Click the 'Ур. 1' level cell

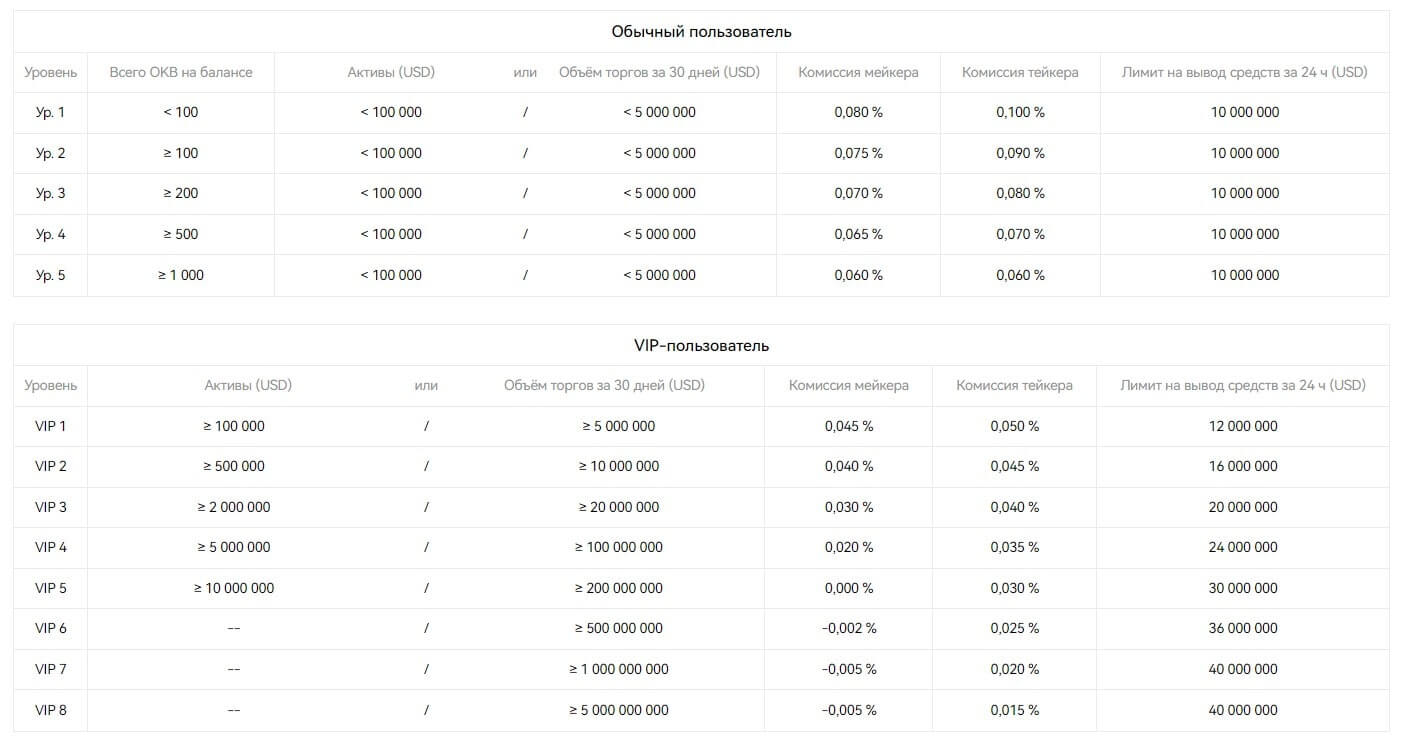(x=50, y=112)
